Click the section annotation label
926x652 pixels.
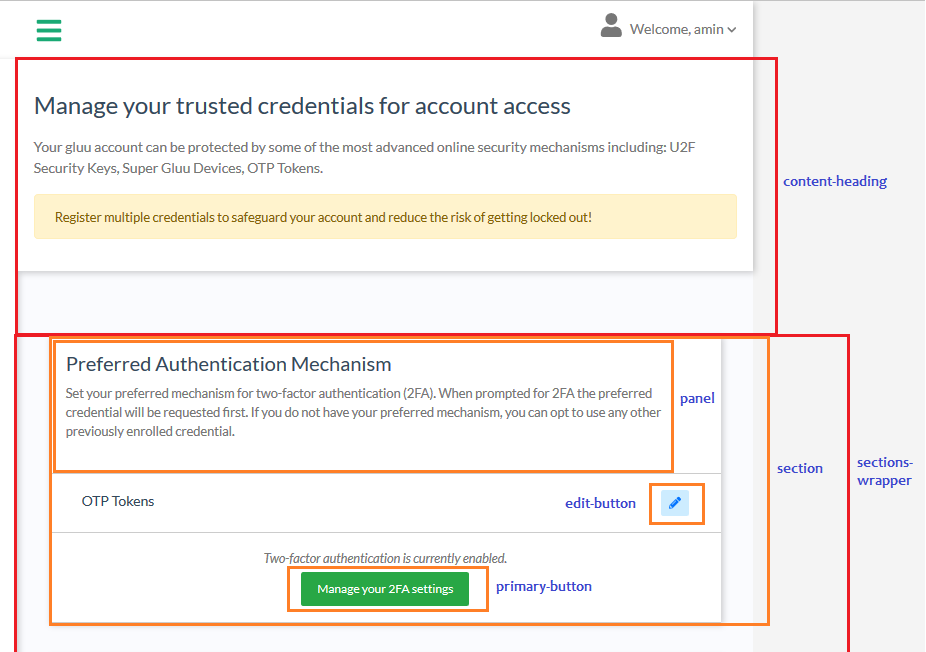point(799,468)
